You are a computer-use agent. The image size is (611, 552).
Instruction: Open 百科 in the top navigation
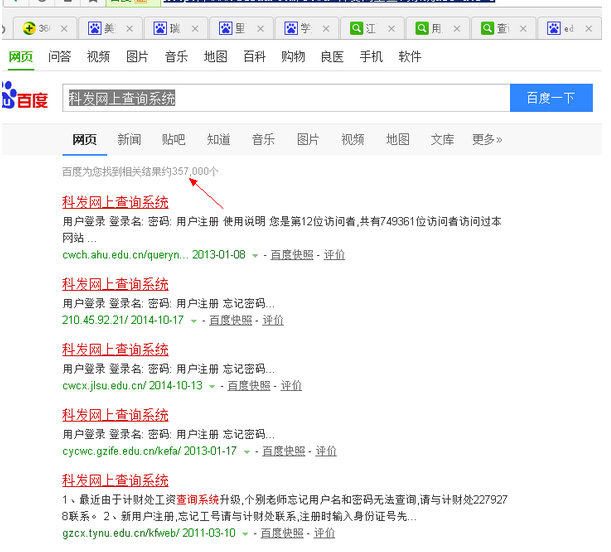point(254,57)
